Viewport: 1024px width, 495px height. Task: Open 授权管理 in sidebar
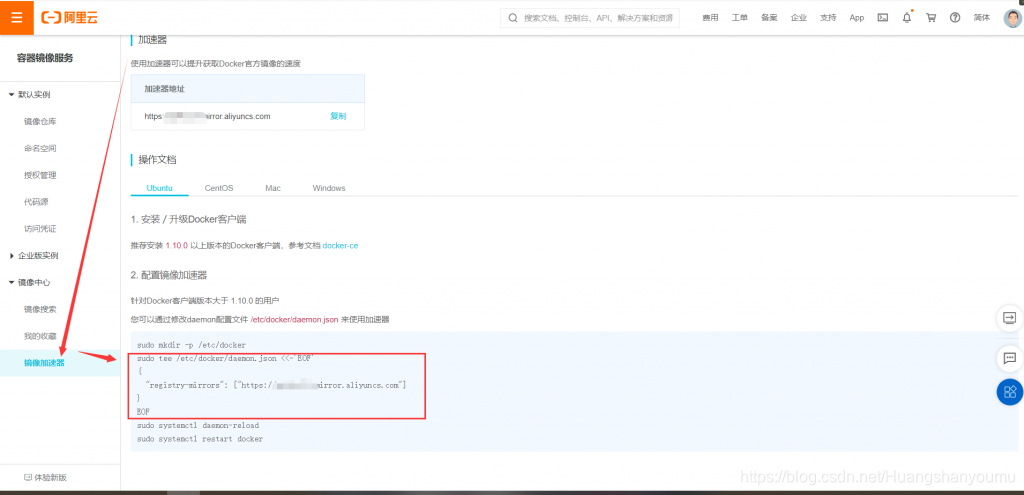[x=40, y=175]
